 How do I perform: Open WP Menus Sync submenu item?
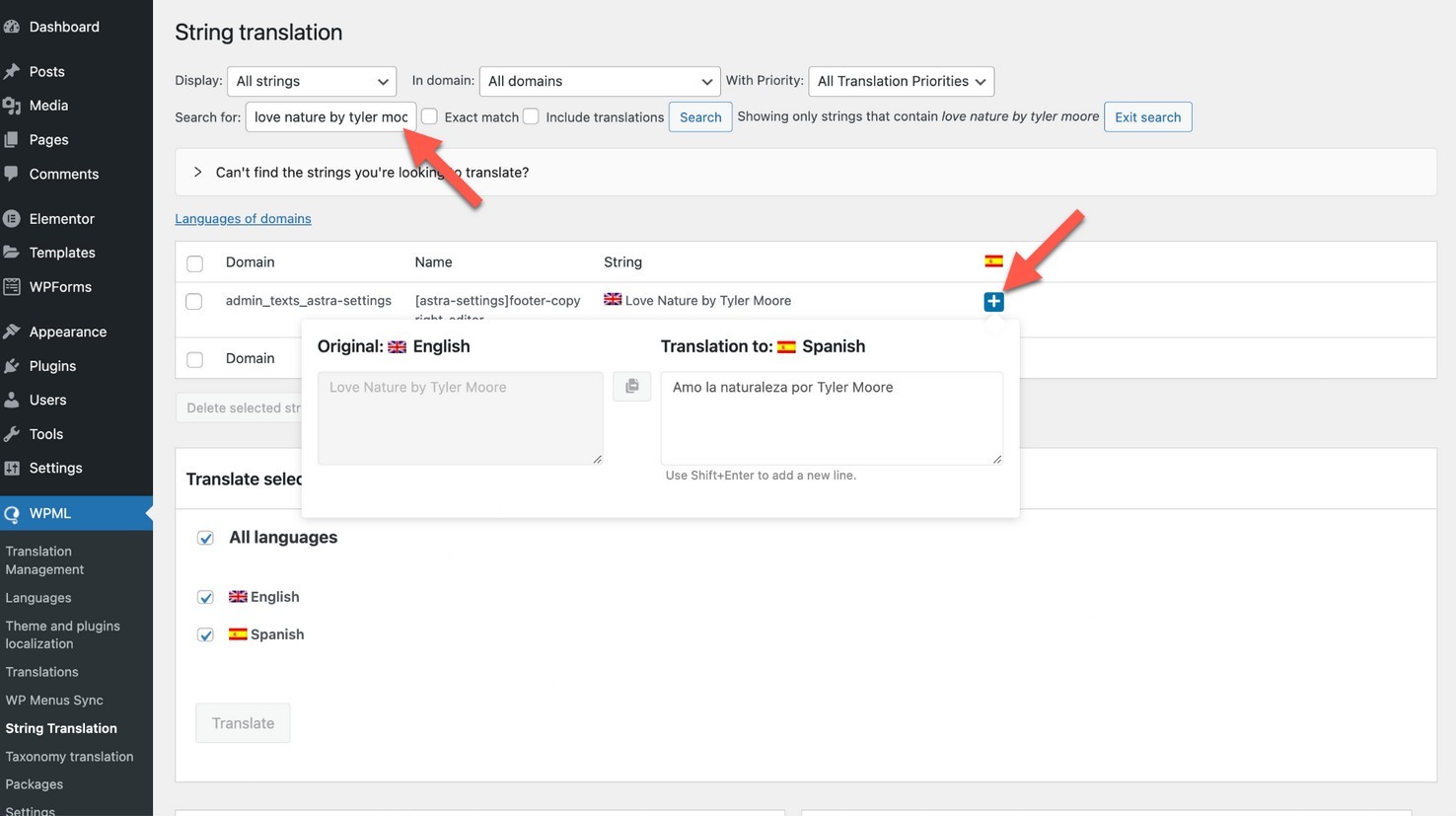[54, 701]
